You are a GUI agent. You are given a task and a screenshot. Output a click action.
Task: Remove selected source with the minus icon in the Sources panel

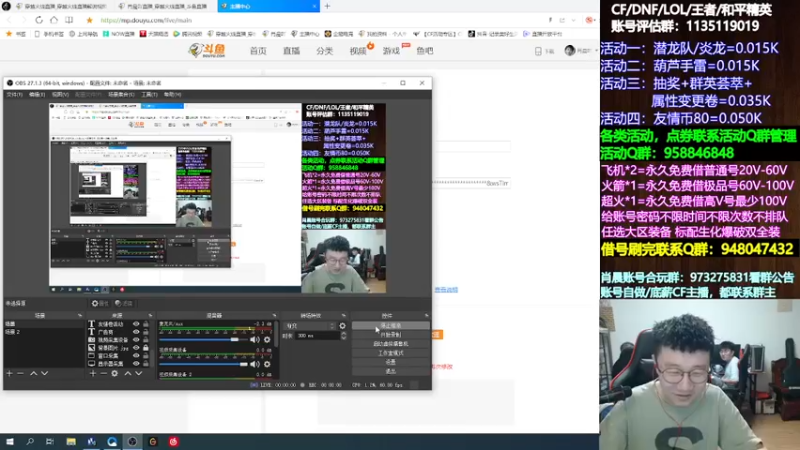click(104, 373)
